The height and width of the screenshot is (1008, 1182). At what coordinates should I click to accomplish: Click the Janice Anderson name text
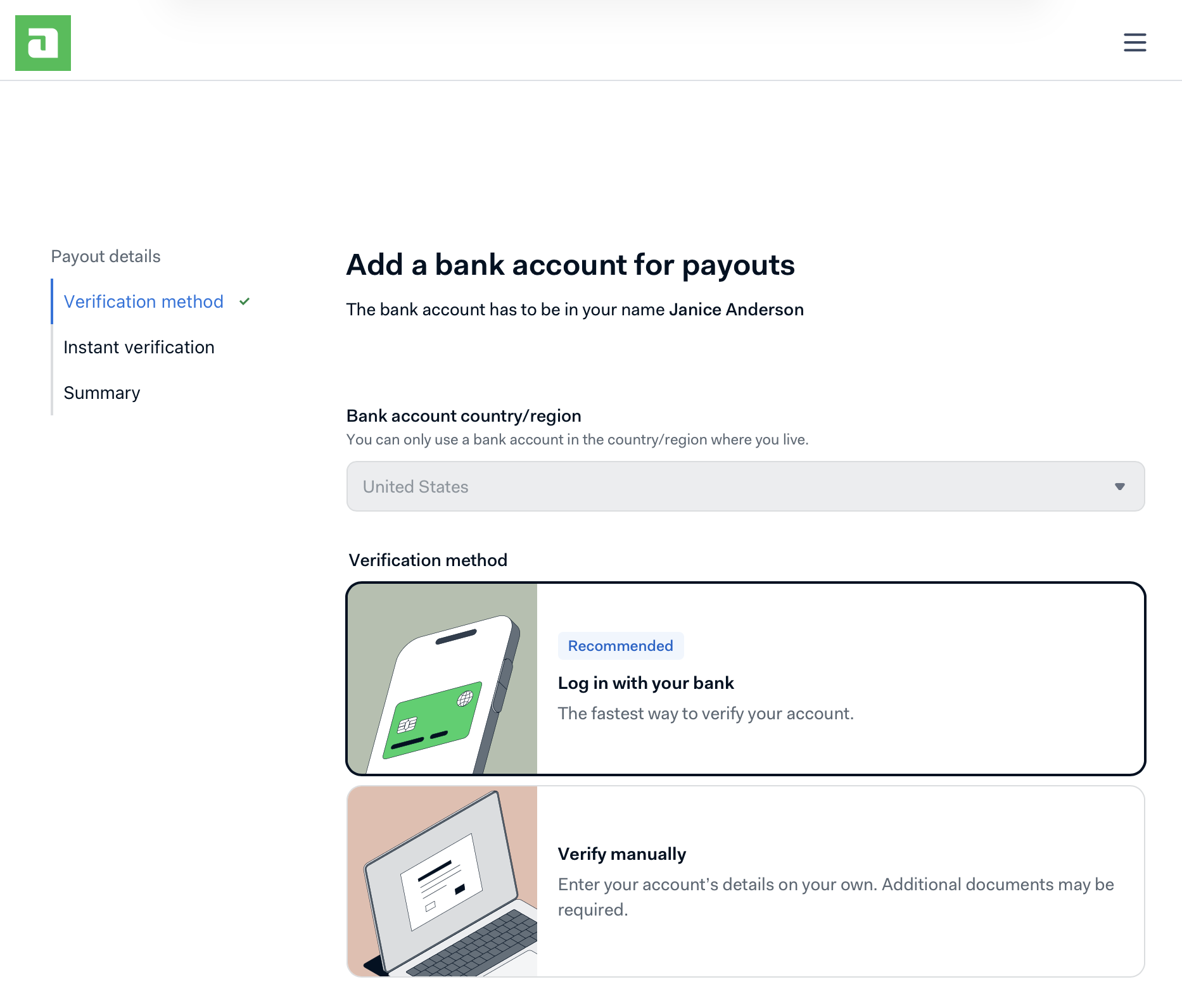(736, 309)
